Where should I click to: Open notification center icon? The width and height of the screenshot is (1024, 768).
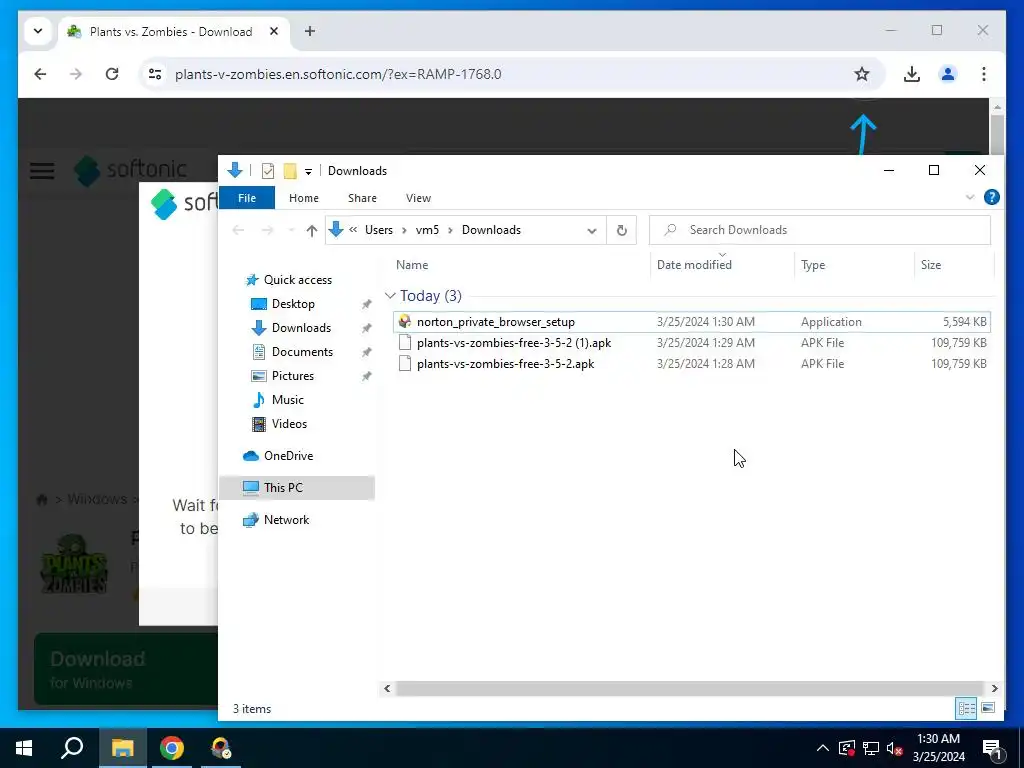coord(991,749)
